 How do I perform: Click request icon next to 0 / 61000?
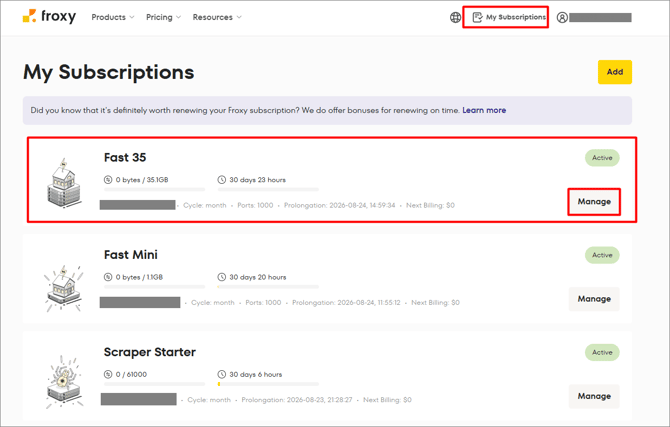pos(108,374)
